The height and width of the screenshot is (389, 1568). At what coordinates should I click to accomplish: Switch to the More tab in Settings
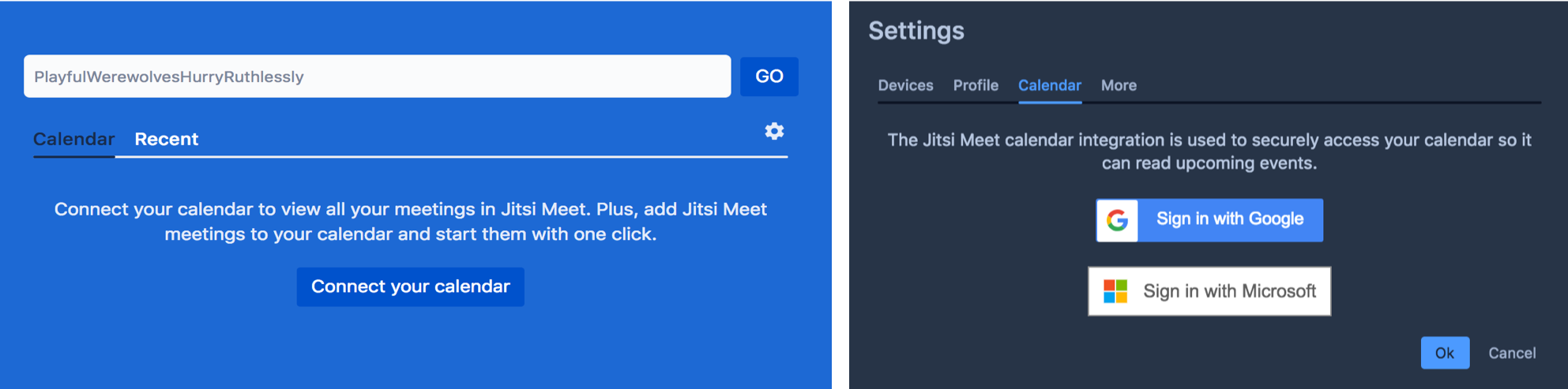tap(1119, 85)
